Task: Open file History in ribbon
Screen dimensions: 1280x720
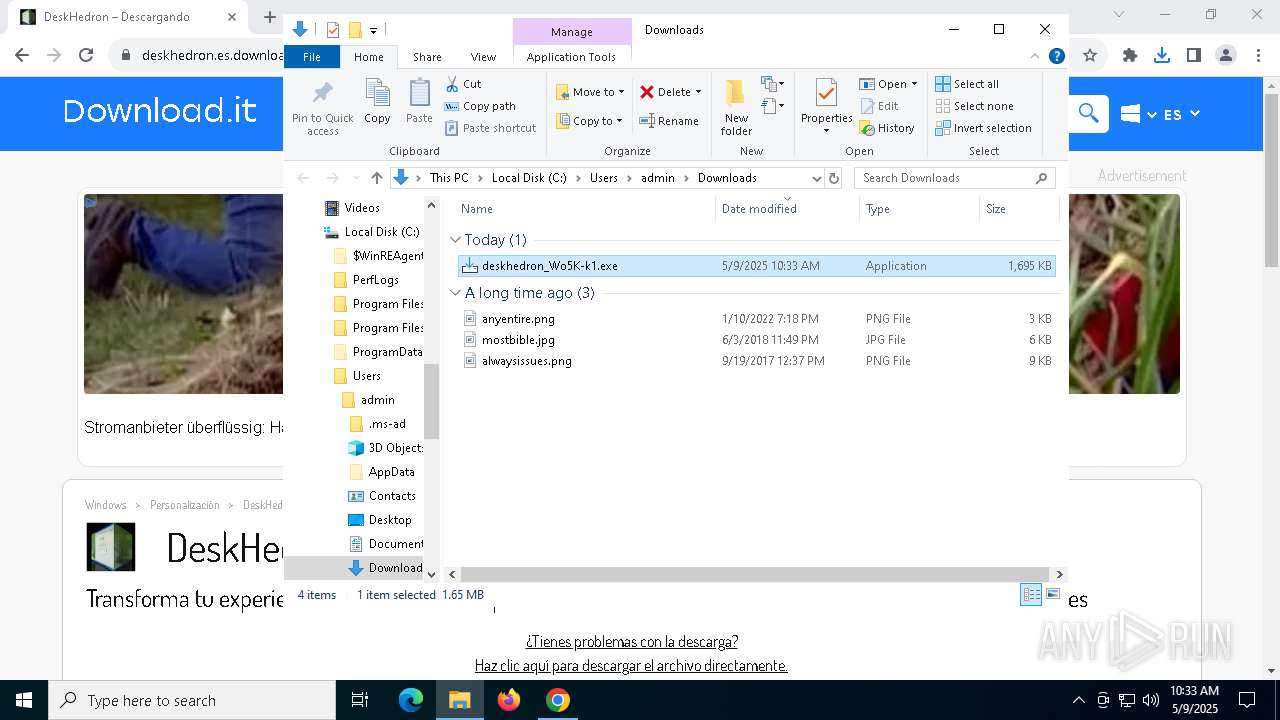Action: click(887, 128)
